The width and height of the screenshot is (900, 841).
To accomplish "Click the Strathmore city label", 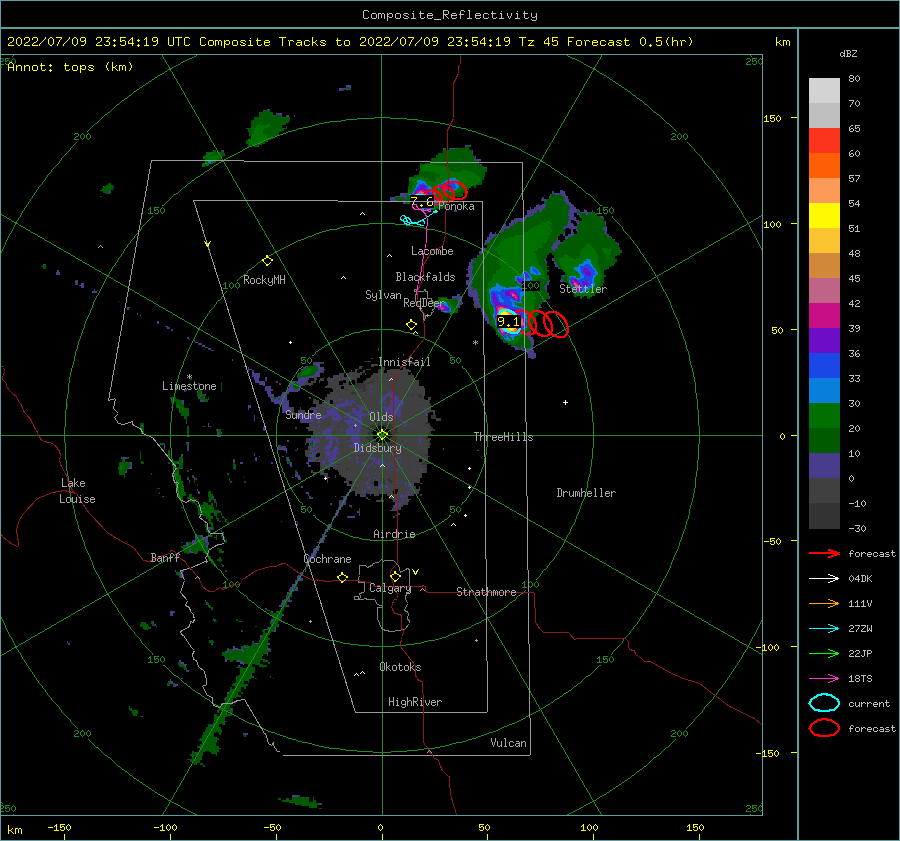I will (486, 592).
